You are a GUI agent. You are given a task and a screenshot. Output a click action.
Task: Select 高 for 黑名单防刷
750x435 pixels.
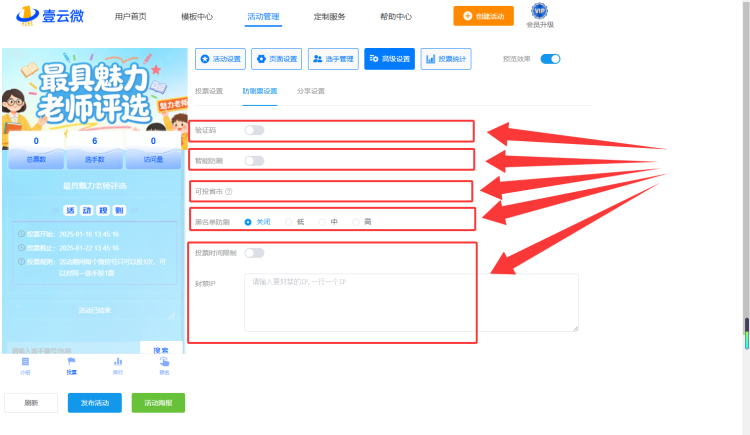click(x=355, y=222)
